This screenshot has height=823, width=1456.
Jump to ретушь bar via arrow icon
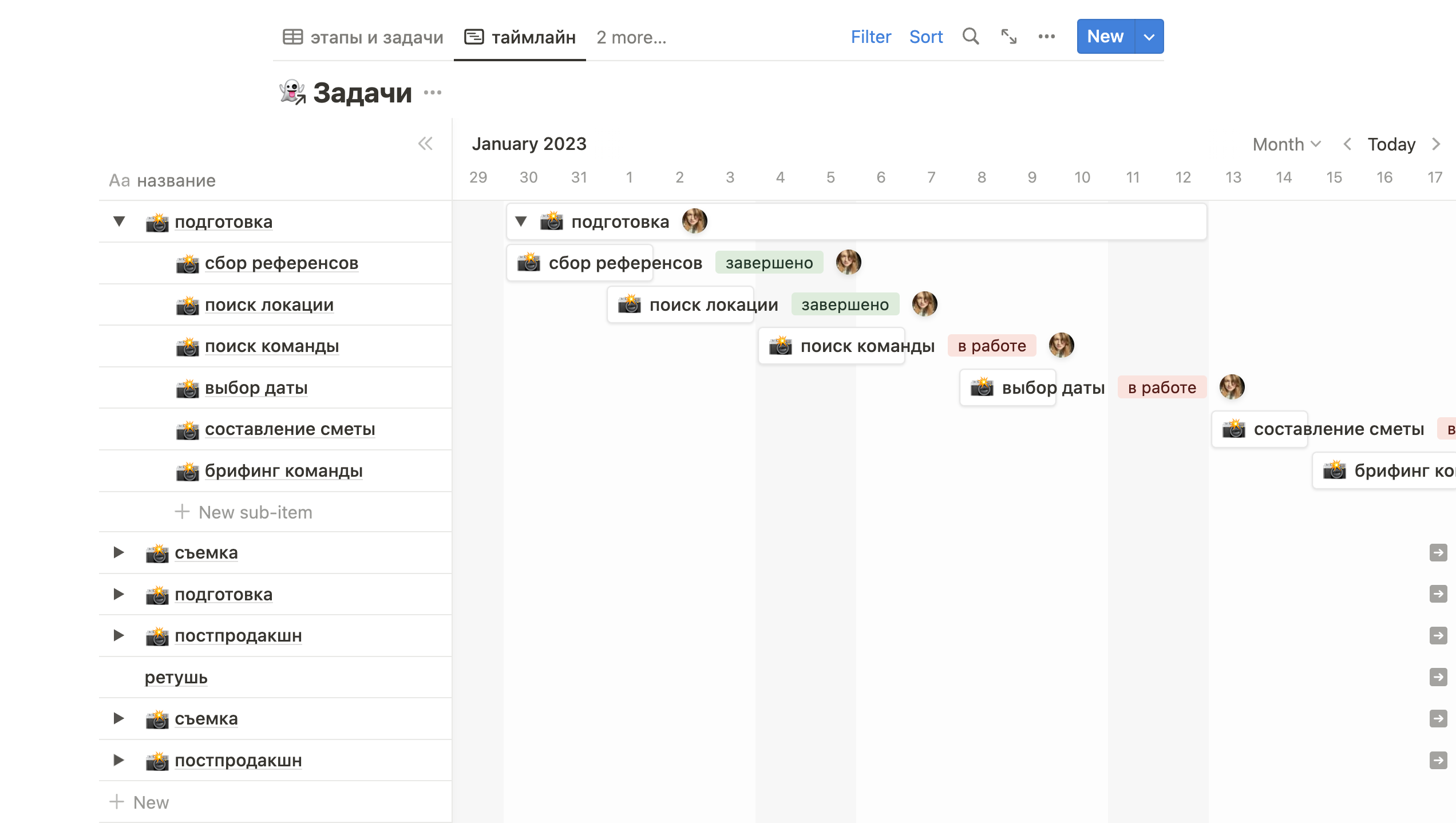pyautogui.click(x=1438, y=677)
